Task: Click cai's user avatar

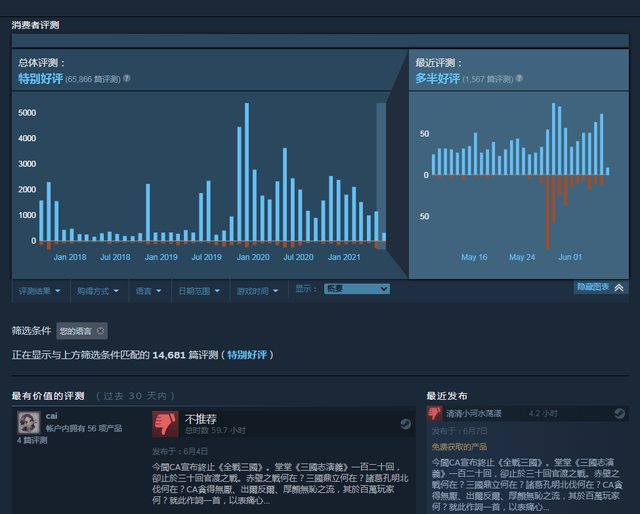Action: (x=29, y=421)
